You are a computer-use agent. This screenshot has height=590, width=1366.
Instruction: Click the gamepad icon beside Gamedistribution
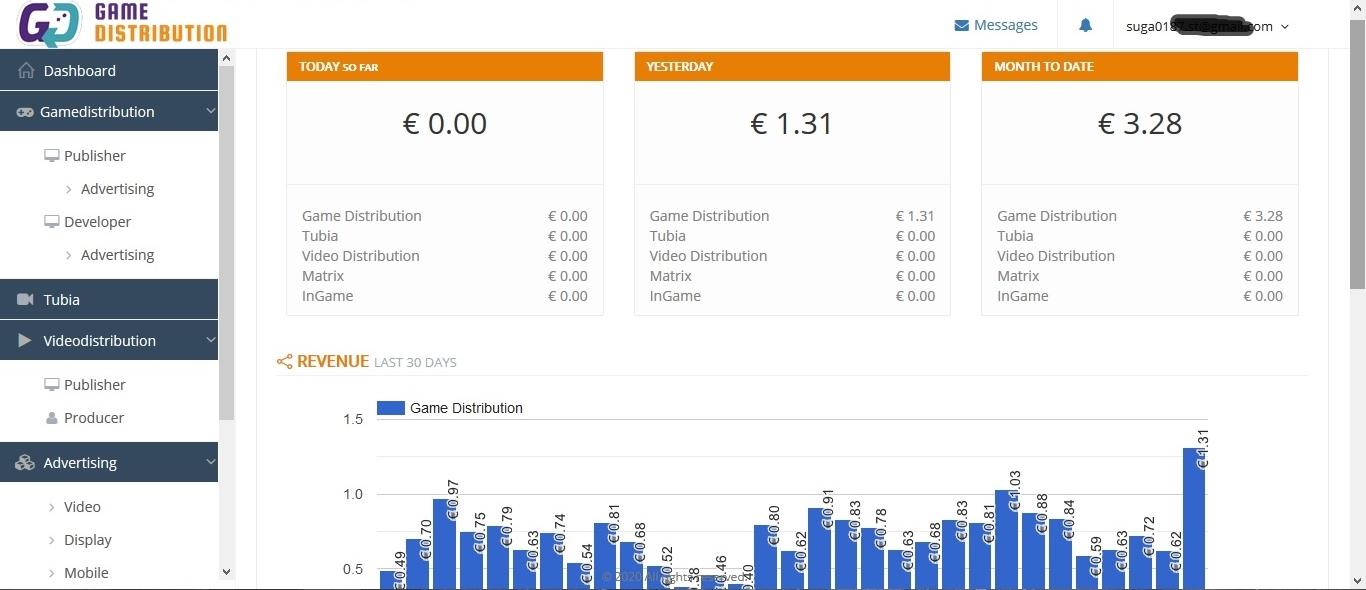[x=25, y=112]
